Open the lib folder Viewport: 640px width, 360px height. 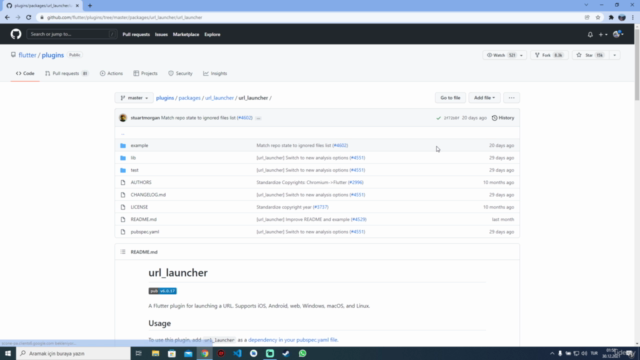coord(133,158)
